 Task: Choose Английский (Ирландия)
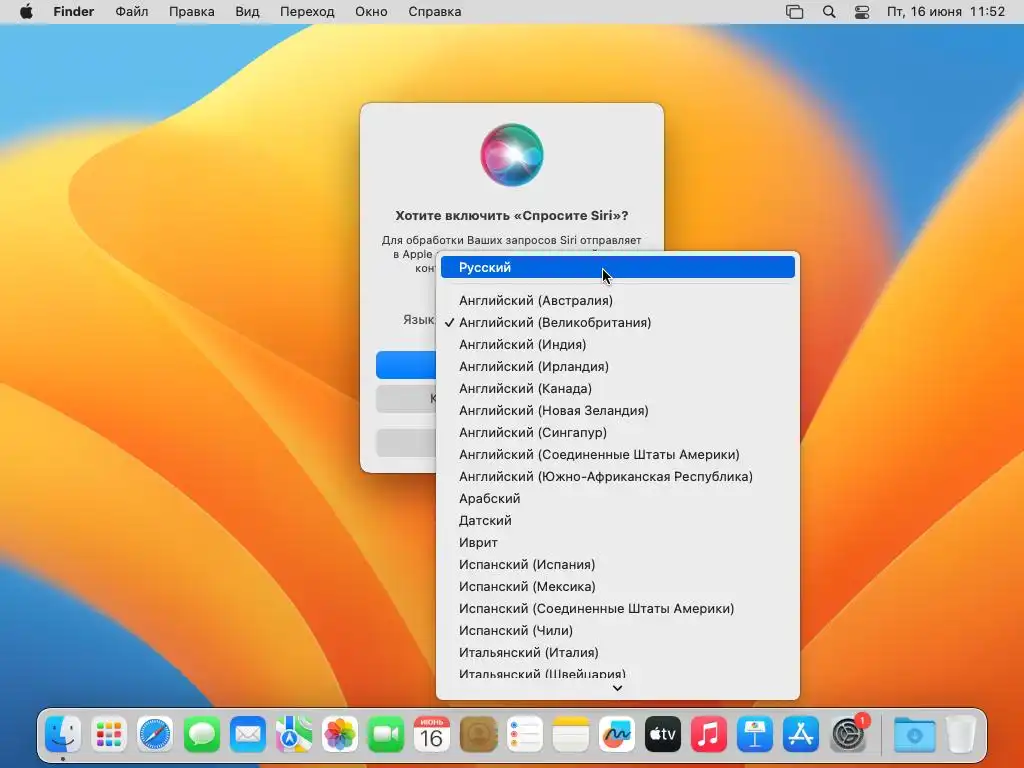click(x=618, y=366)
